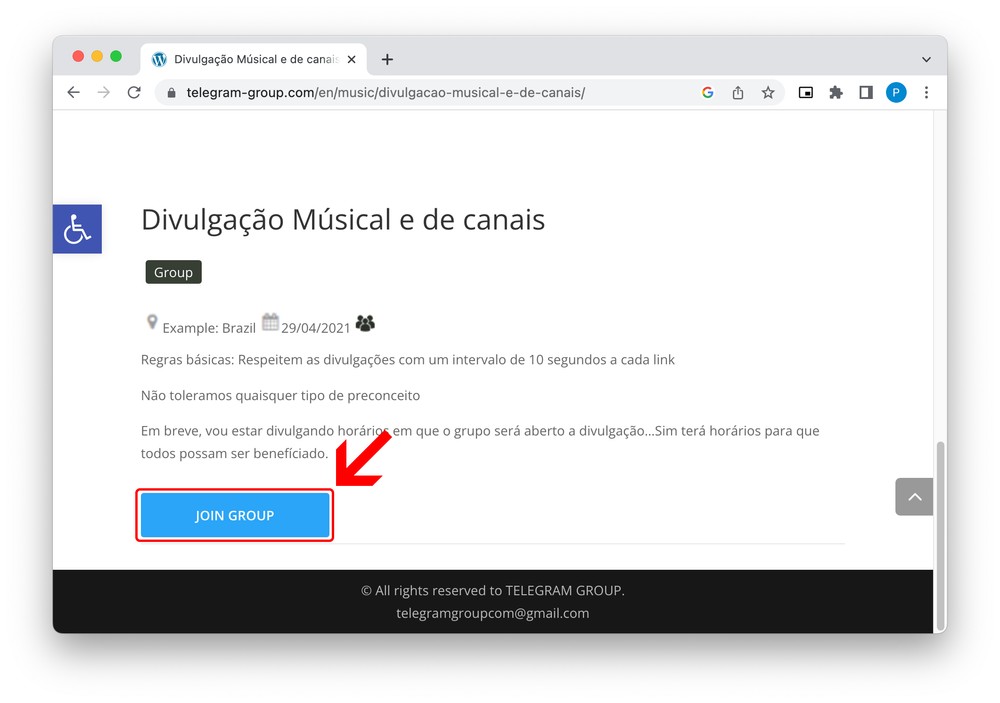Open the accessibility wheelchair widget
Screen dimensions: 1000x703
click(77, 229)
